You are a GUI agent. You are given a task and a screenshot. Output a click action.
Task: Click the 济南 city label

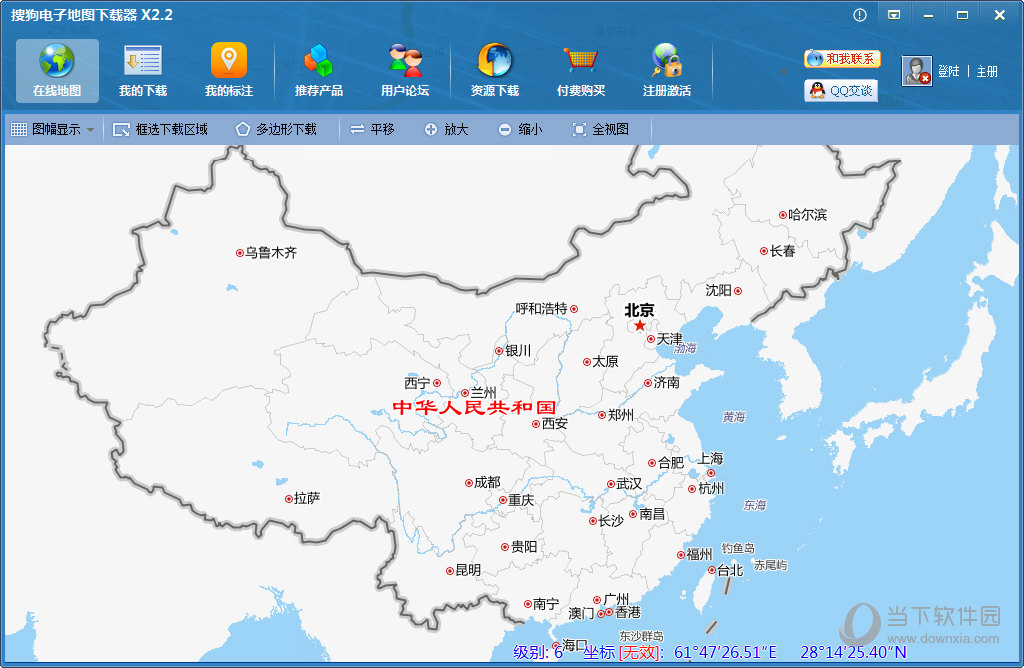(x=666, y=383)
